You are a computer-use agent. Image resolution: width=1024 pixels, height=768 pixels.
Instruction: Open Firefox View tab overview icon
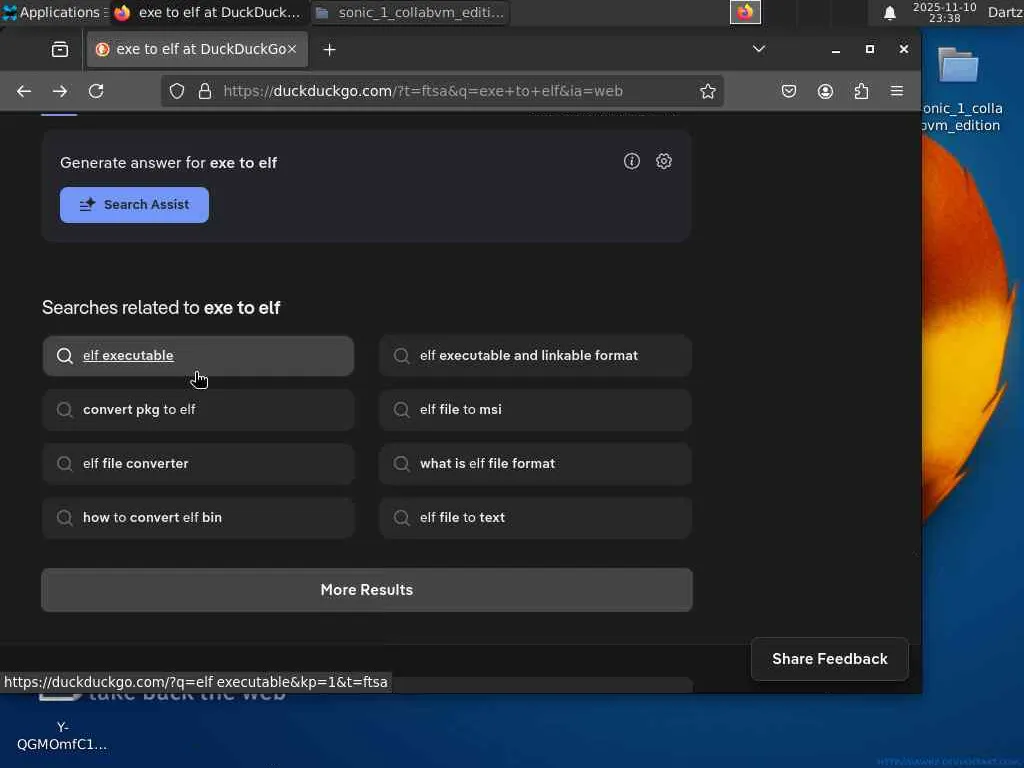point(59,50)
